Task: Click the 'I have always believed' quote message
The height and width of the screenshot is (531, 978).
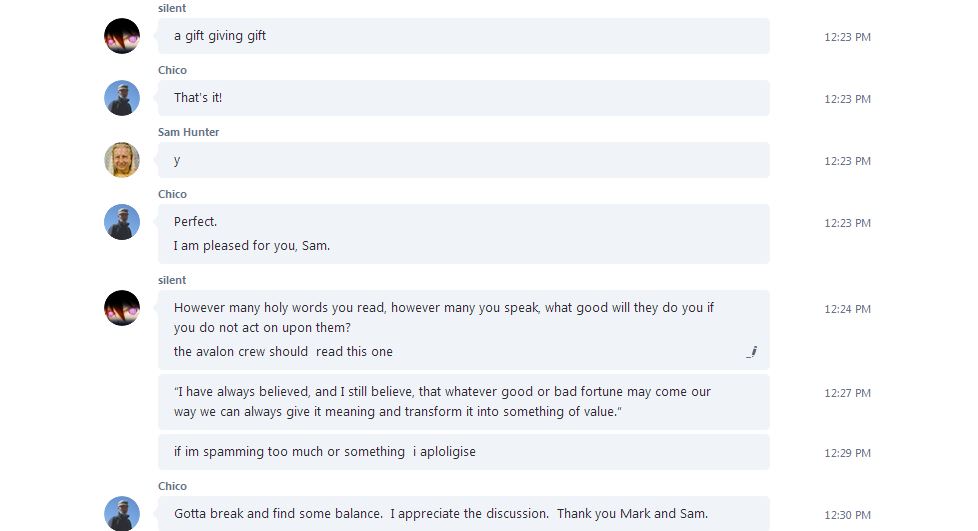Action: [463, 402]
